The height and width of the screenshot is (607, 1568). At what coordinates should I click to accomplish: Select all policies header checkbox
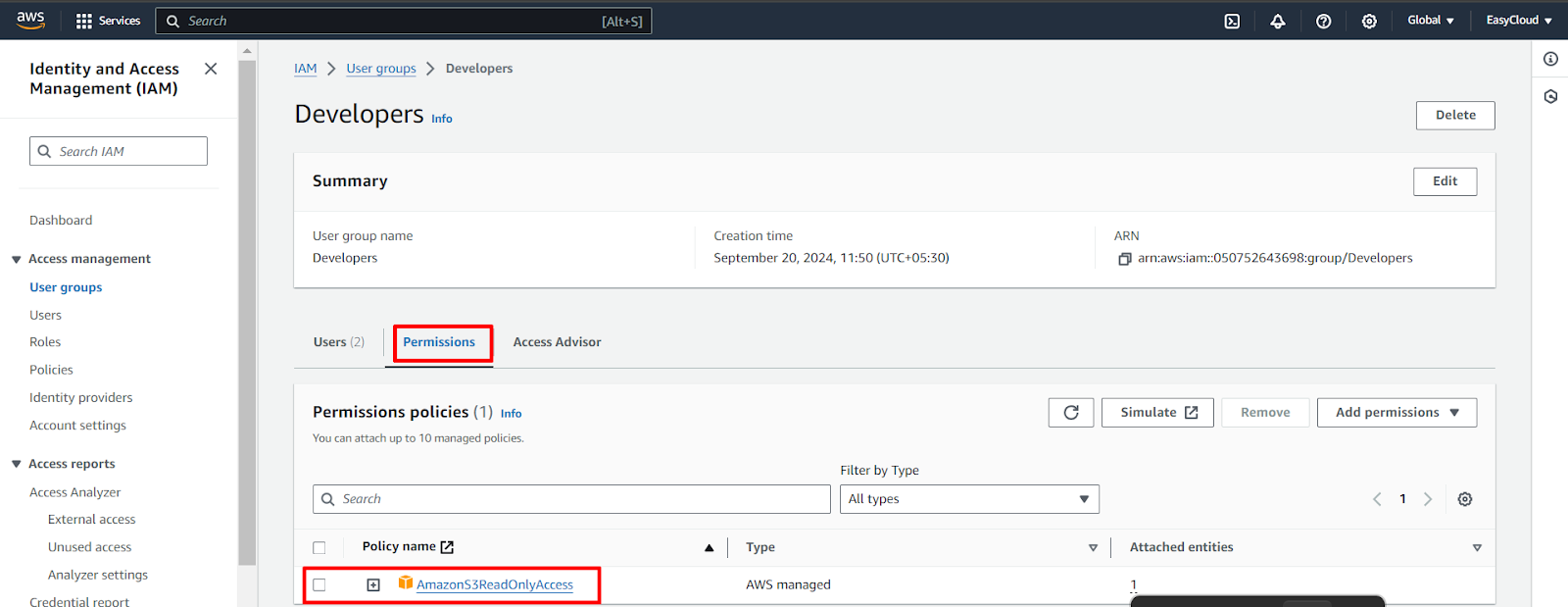click(x=319, y=548)
